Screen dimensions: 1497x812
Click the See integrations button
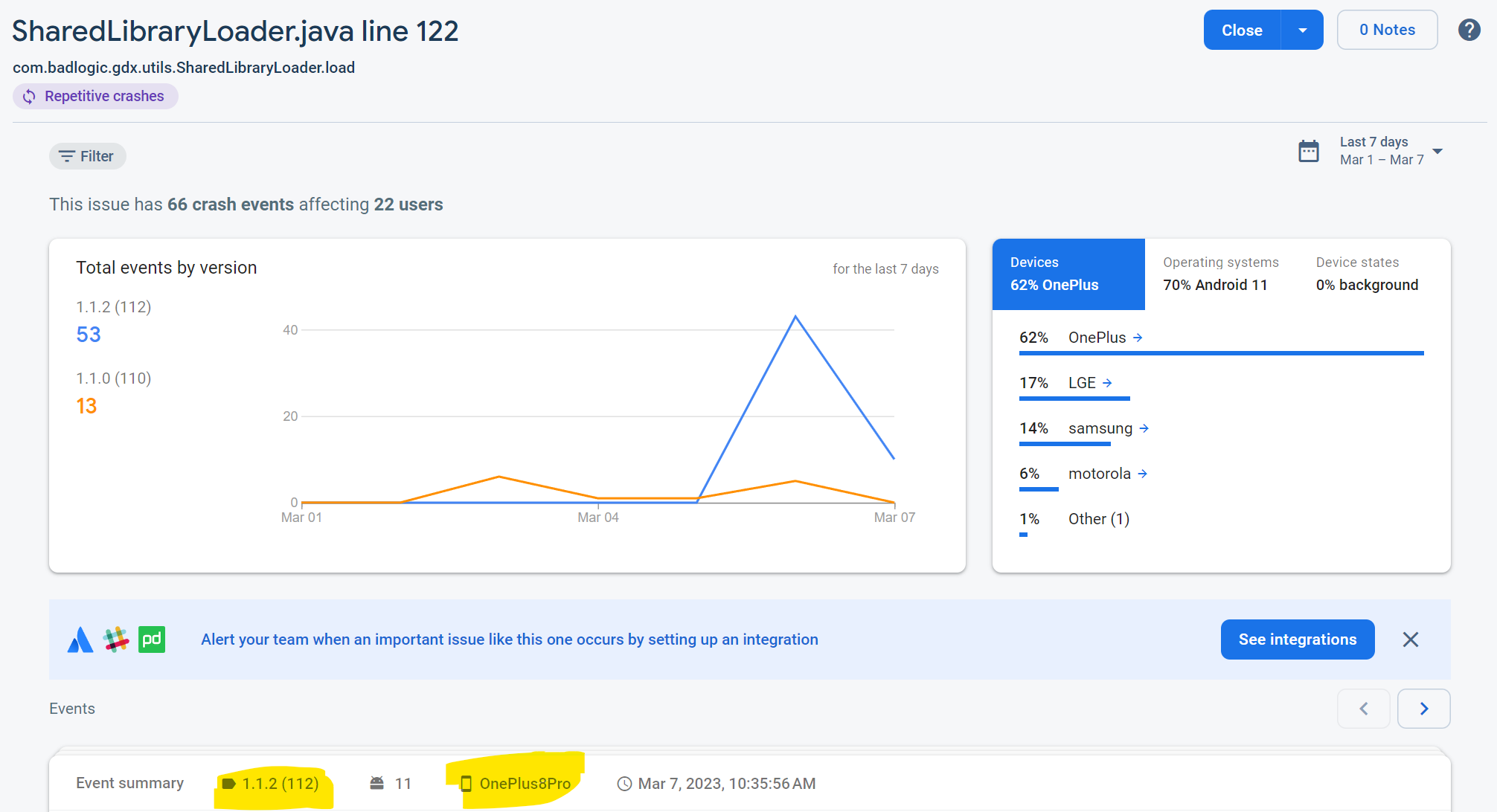1297,639
